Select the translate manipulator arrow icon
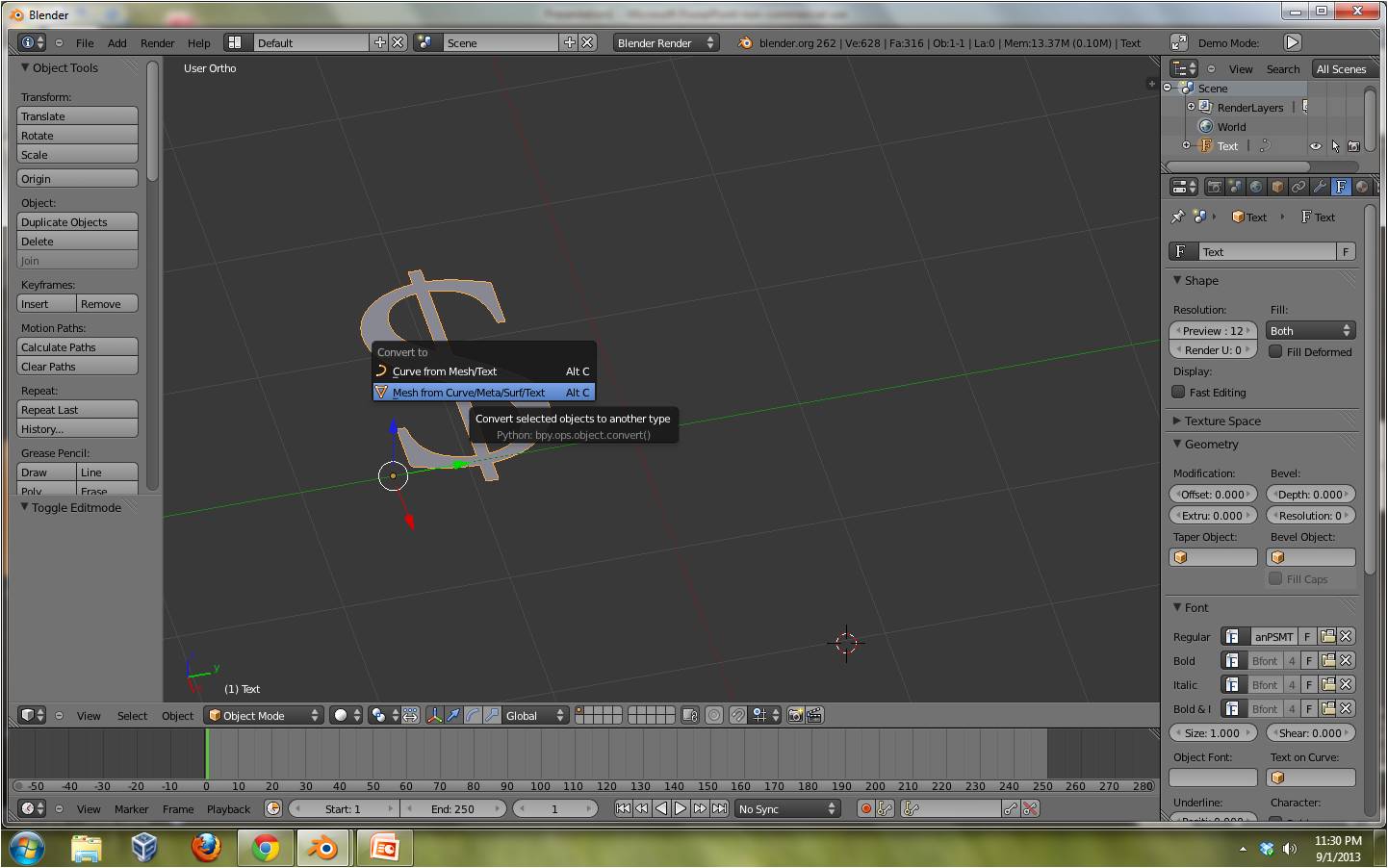The height and width of the screenshot is (868, 1388). click(453, 715)
